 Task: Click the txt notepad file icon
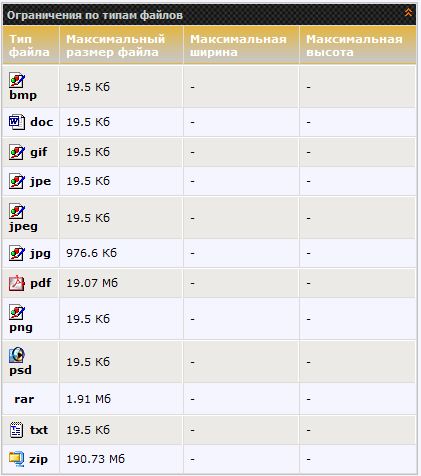tap(16, 430)
